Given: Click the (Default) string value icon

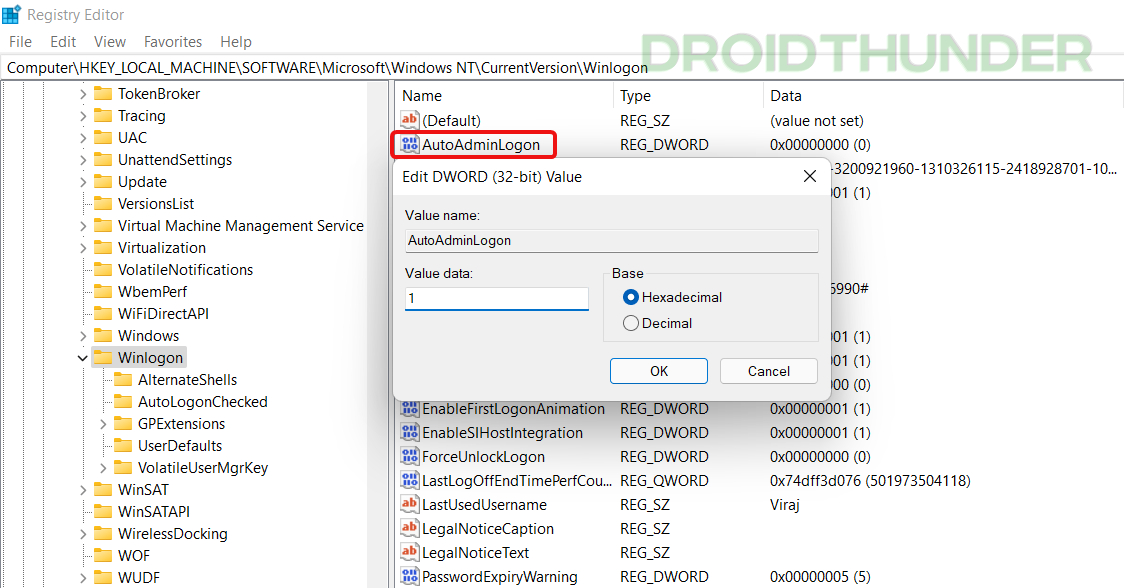Looking at the screenshot, I should [x=409, y=120].
